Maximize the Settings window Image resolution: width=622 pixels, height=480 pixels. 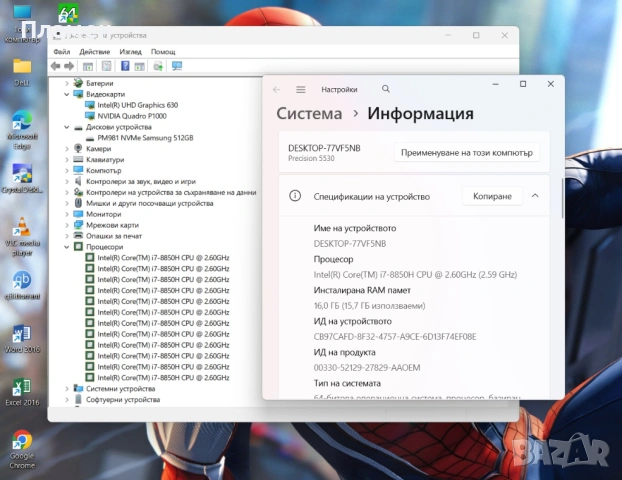(x=523, y=84)
